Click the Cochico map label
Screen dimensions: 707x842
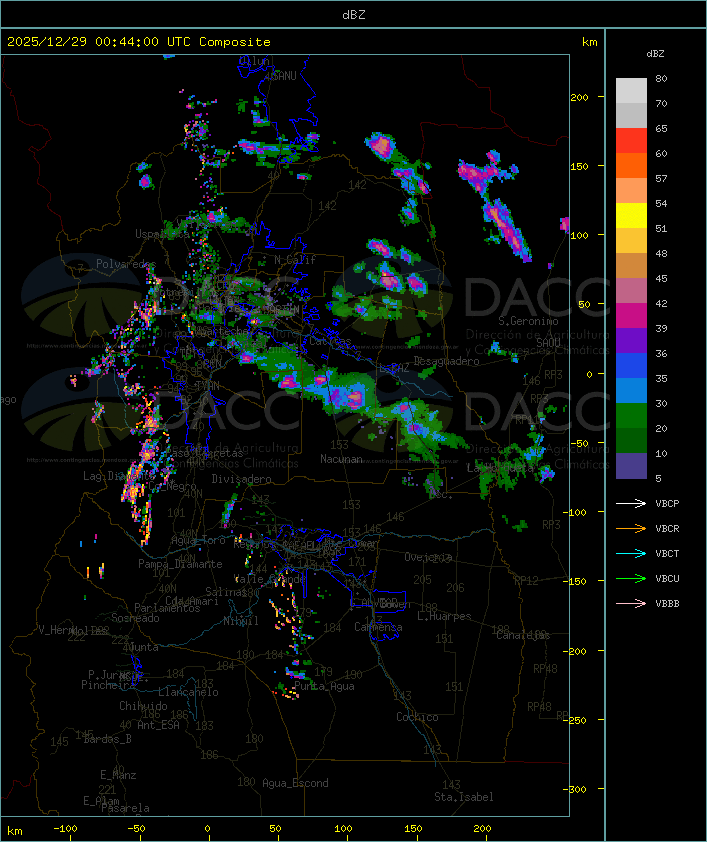coord(417,717)
